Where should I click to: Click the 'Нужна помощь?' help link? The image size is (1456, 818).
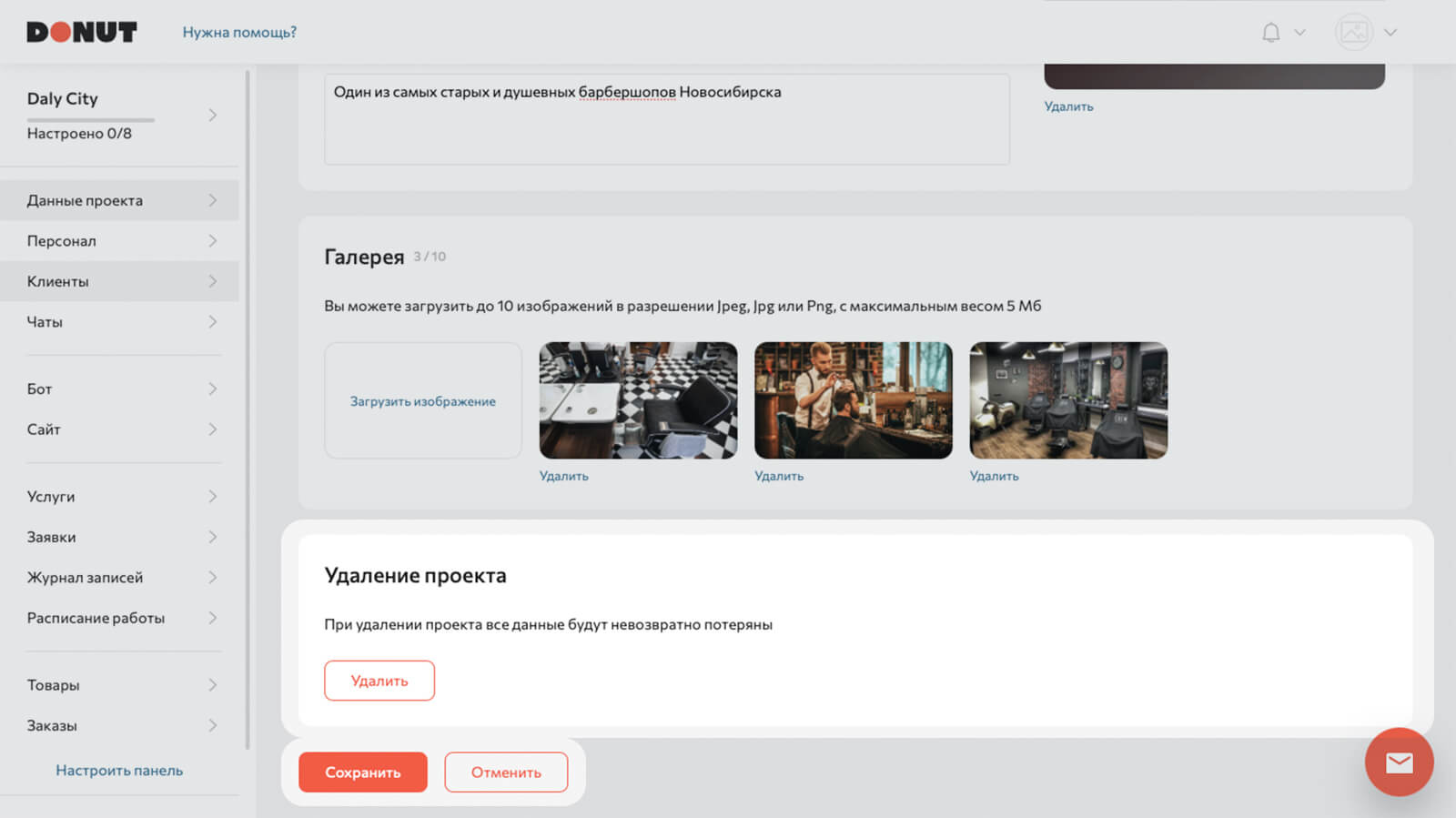coord(239,32)
